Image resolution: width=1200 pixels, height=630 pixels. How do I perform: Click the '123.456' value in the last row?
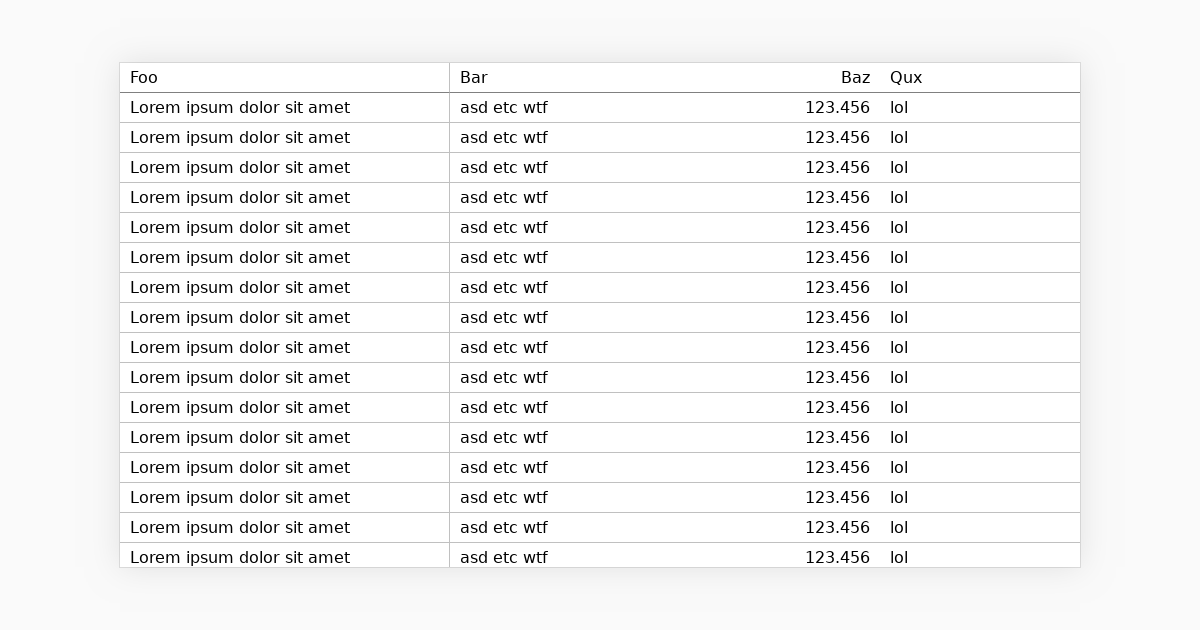(838, 557)
